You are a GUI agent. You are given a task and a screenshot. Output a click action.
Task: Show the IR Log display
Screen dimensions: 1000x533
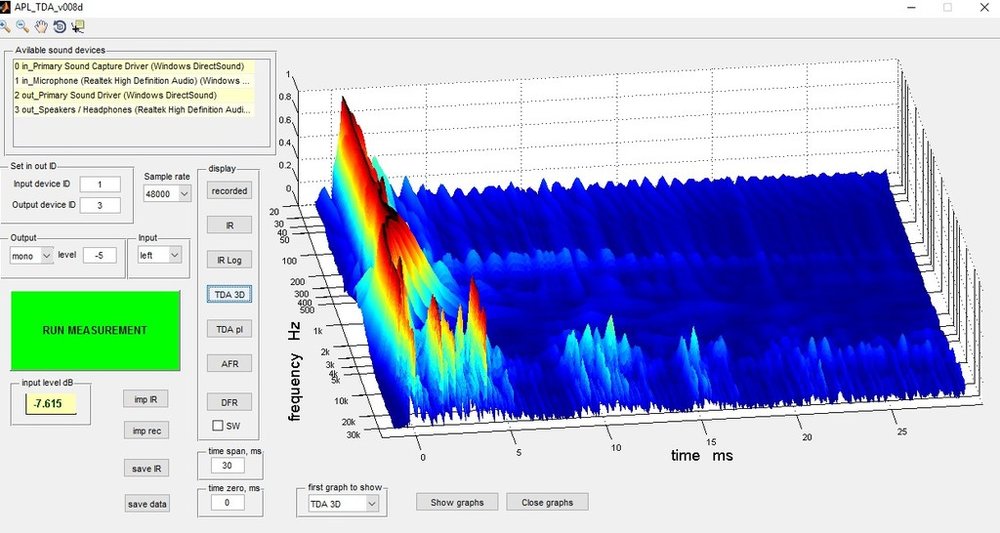(x=230, y=260)
